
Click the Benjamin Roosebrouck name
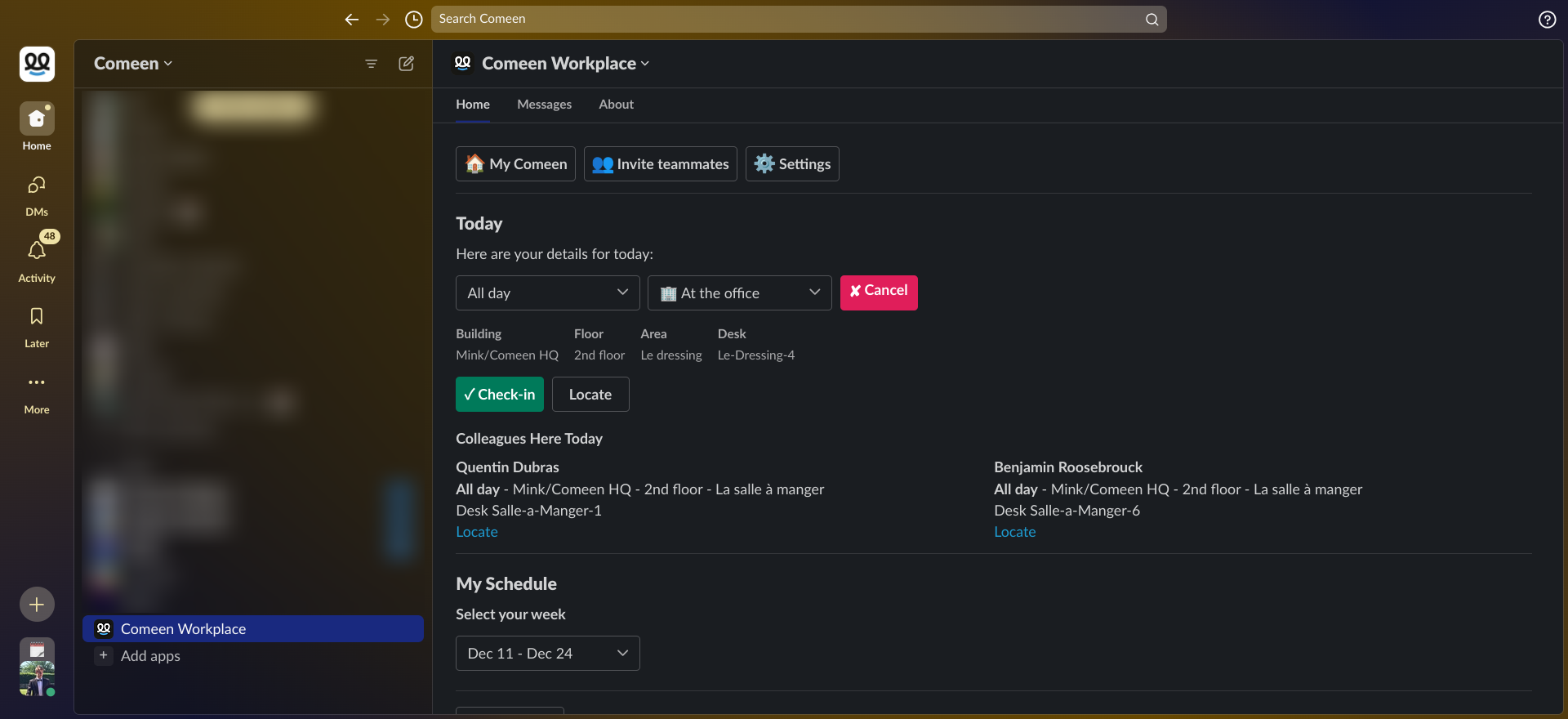(1068, 467)
